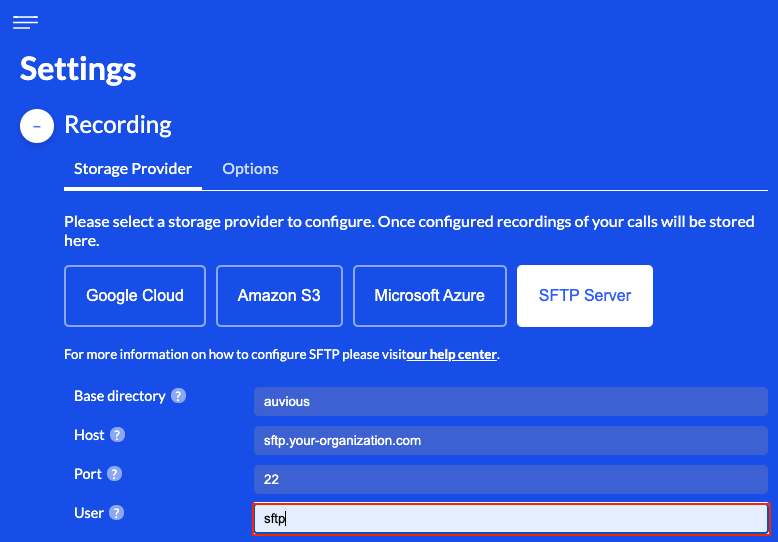Screen dimensions: 778x542
Task: Open the 'our help center' link
Action: coord(452,354)
